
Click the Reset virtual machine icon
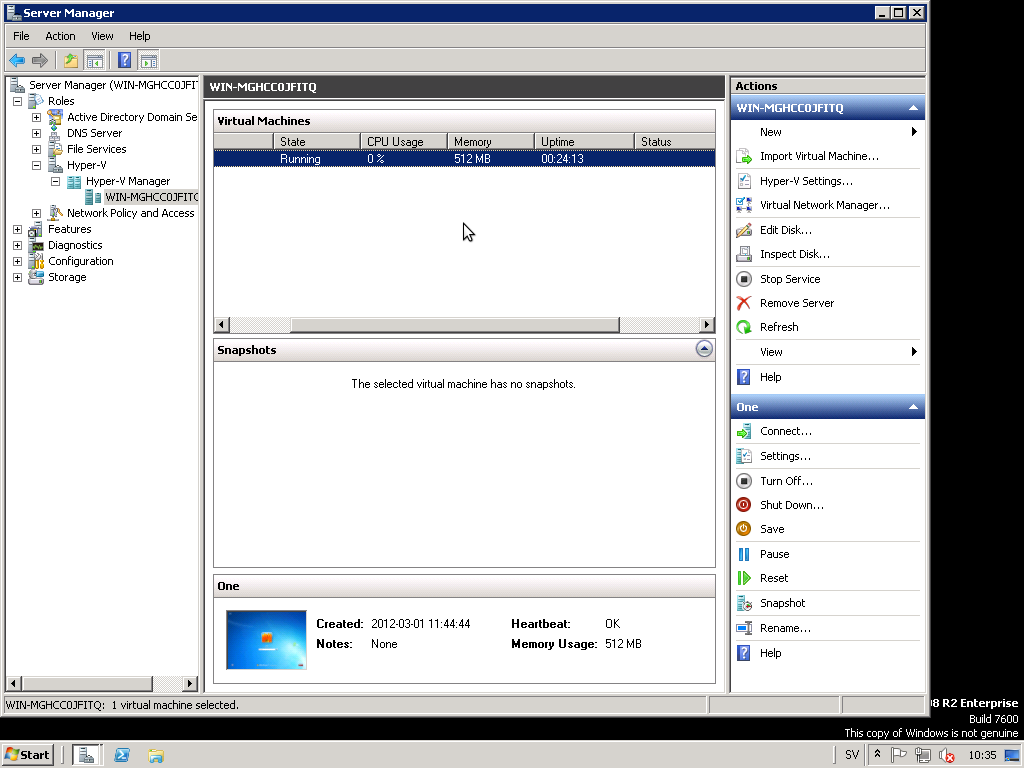coord(743,578)
